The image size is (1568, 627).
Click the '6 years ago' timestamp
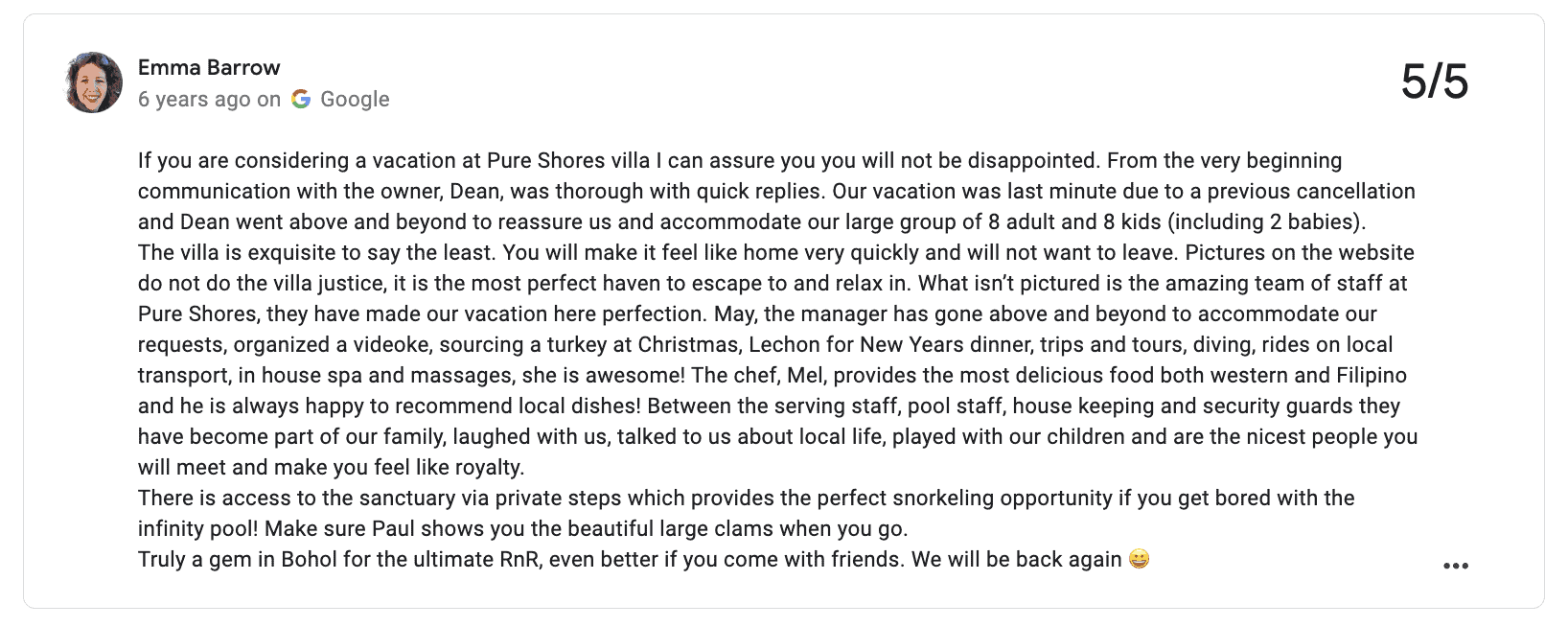pyautogui.click(x=196, y=99)
